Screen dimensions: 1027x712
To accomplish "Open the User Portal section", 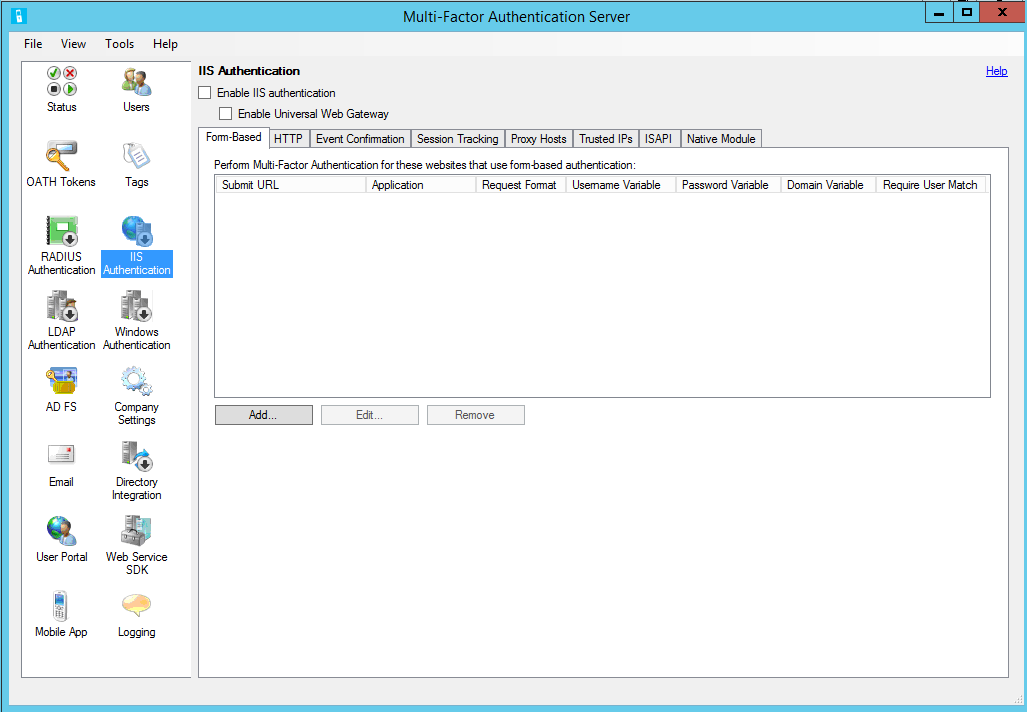I will tap(62, 539).
